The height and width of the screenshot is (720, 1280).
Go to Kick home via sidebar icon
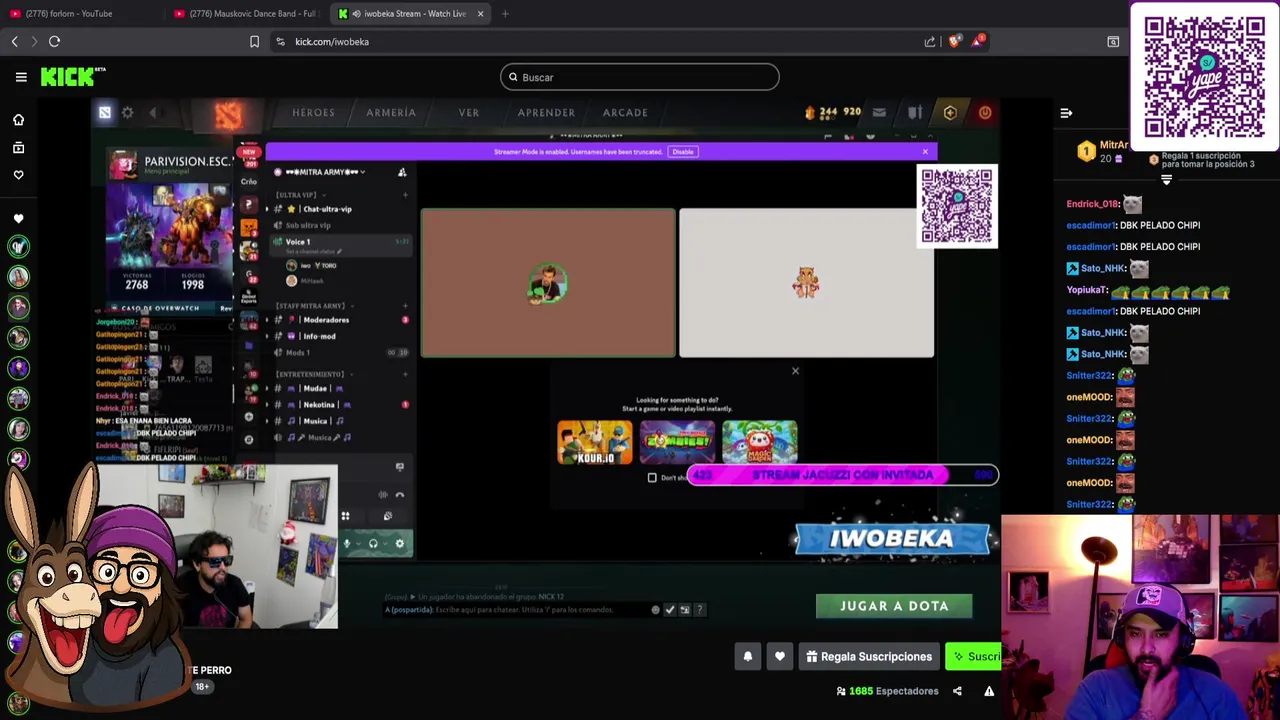tap(18, 120)
